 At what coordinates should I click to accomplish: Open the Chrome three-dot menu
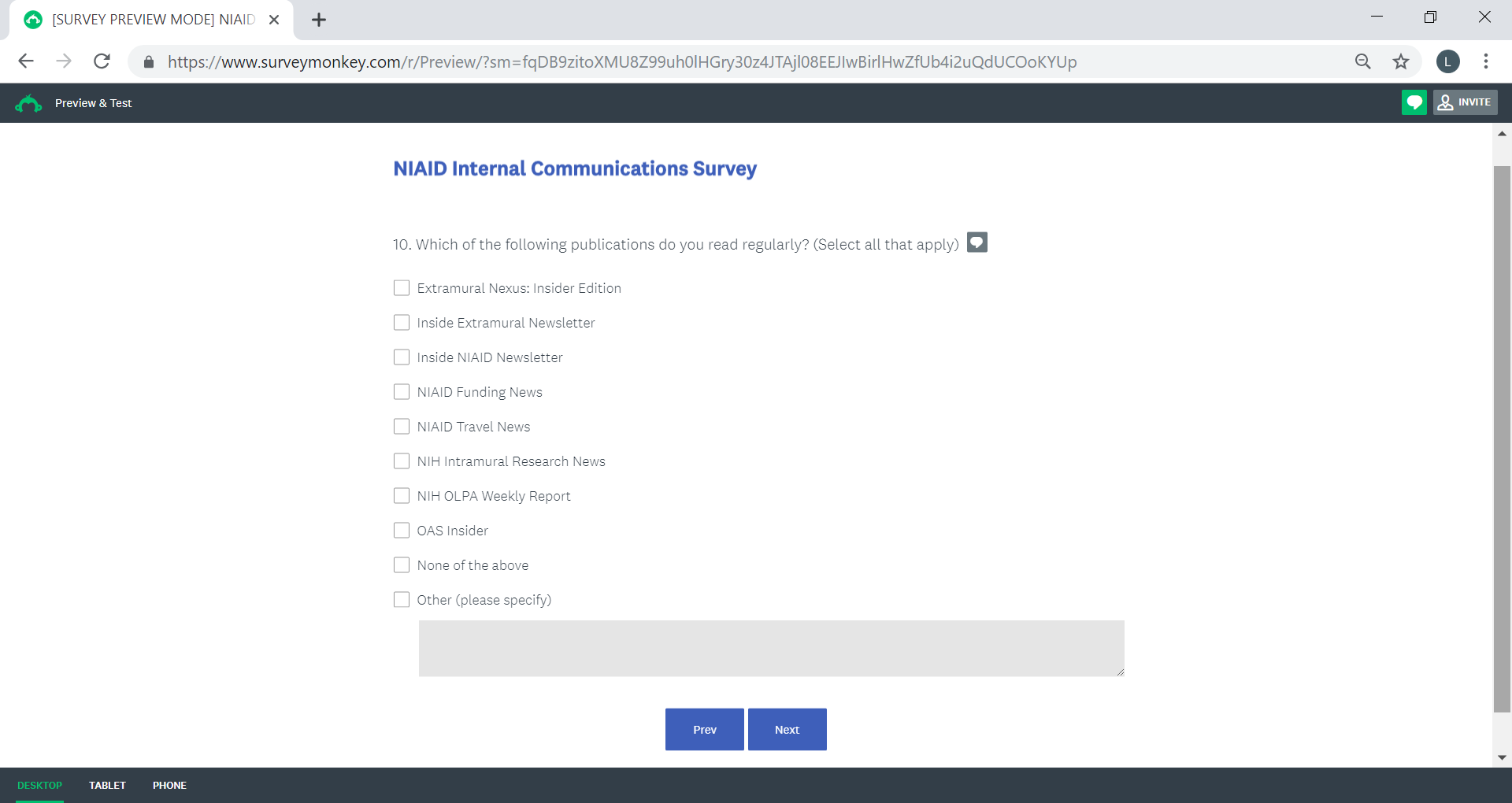pyautogui.click(x=1485, y=61)
